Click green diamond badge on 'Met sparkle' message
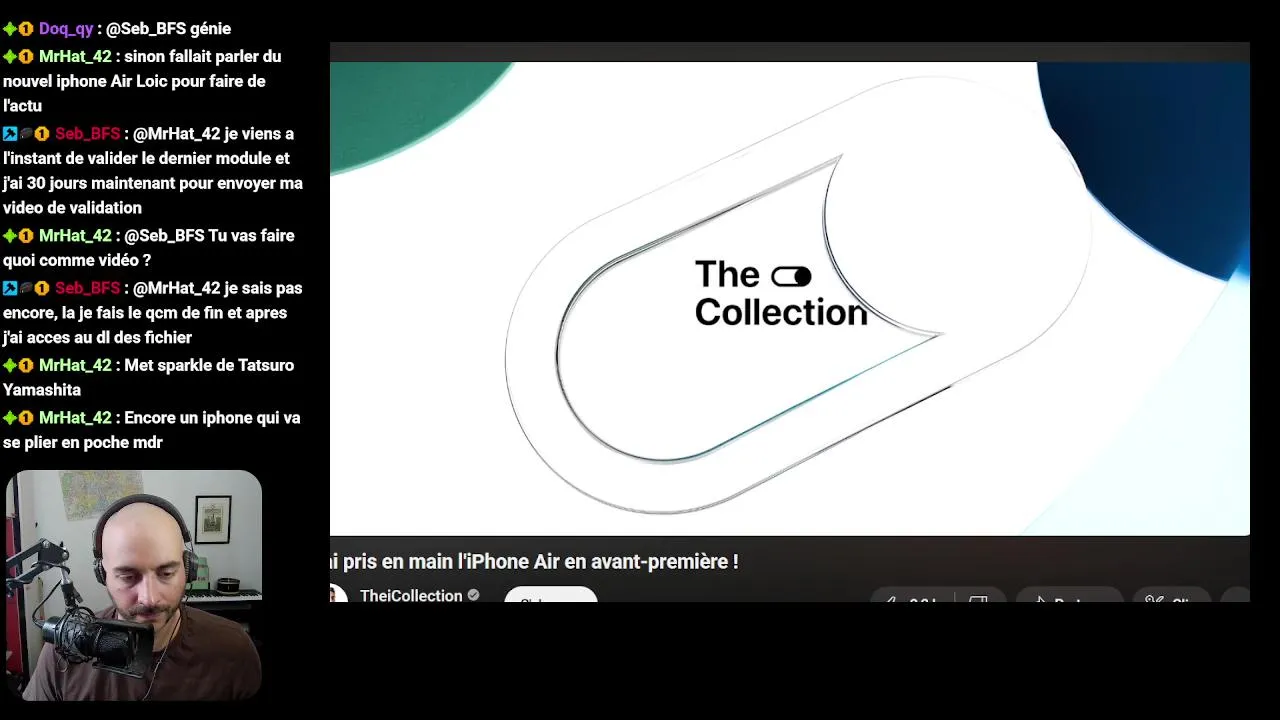This screenshot has width=1280, height=720. click(x=10, y=366)
